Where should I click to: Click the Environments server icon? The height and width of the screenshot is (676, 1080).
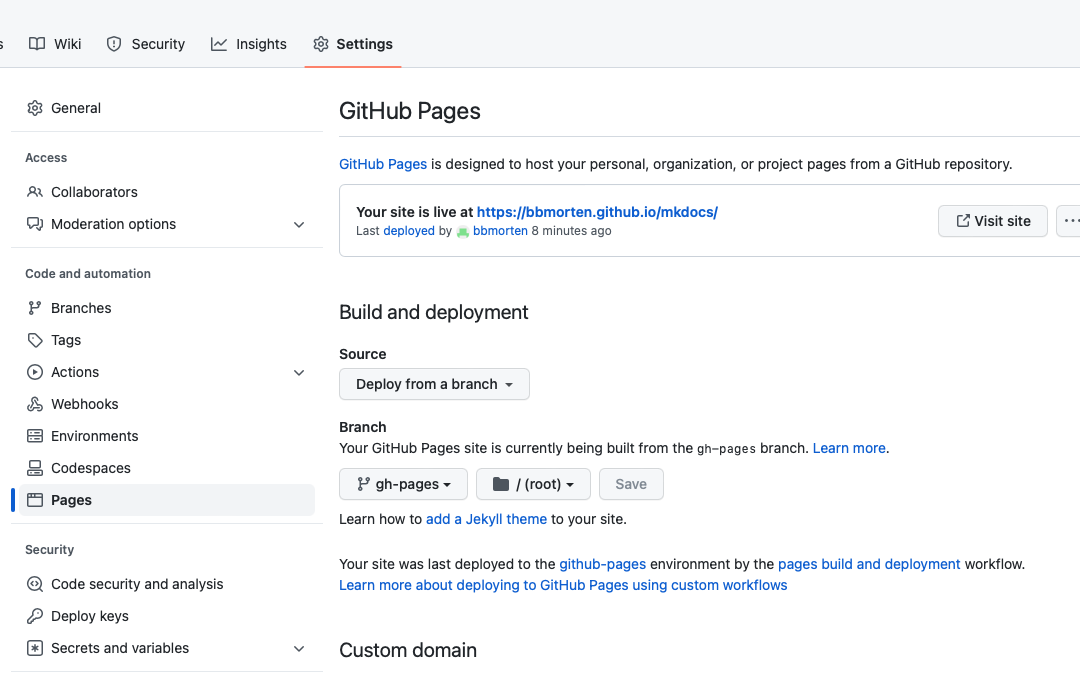(x=35, y=436)
